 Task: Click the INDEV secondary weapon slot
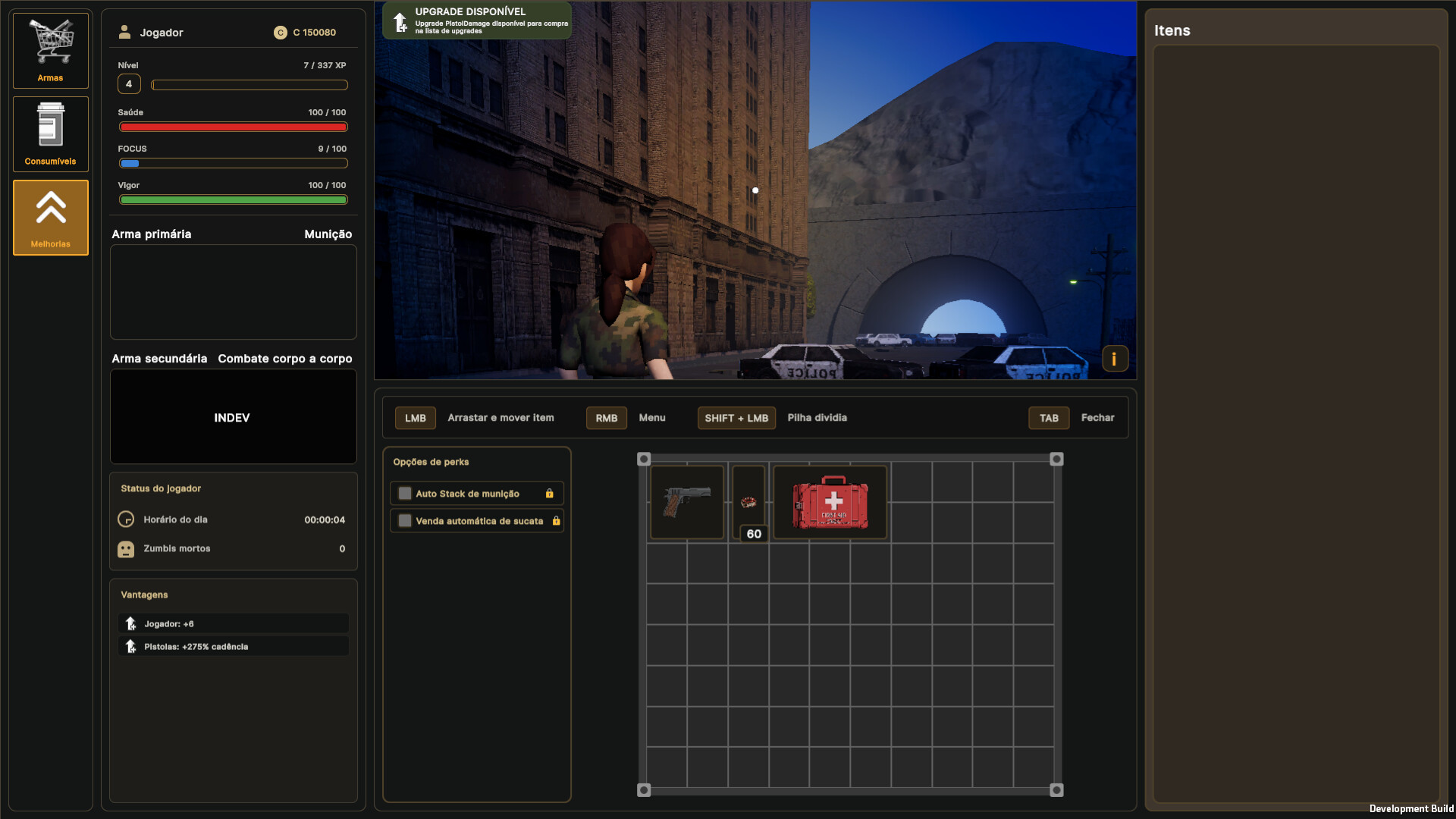pos(234,416)
